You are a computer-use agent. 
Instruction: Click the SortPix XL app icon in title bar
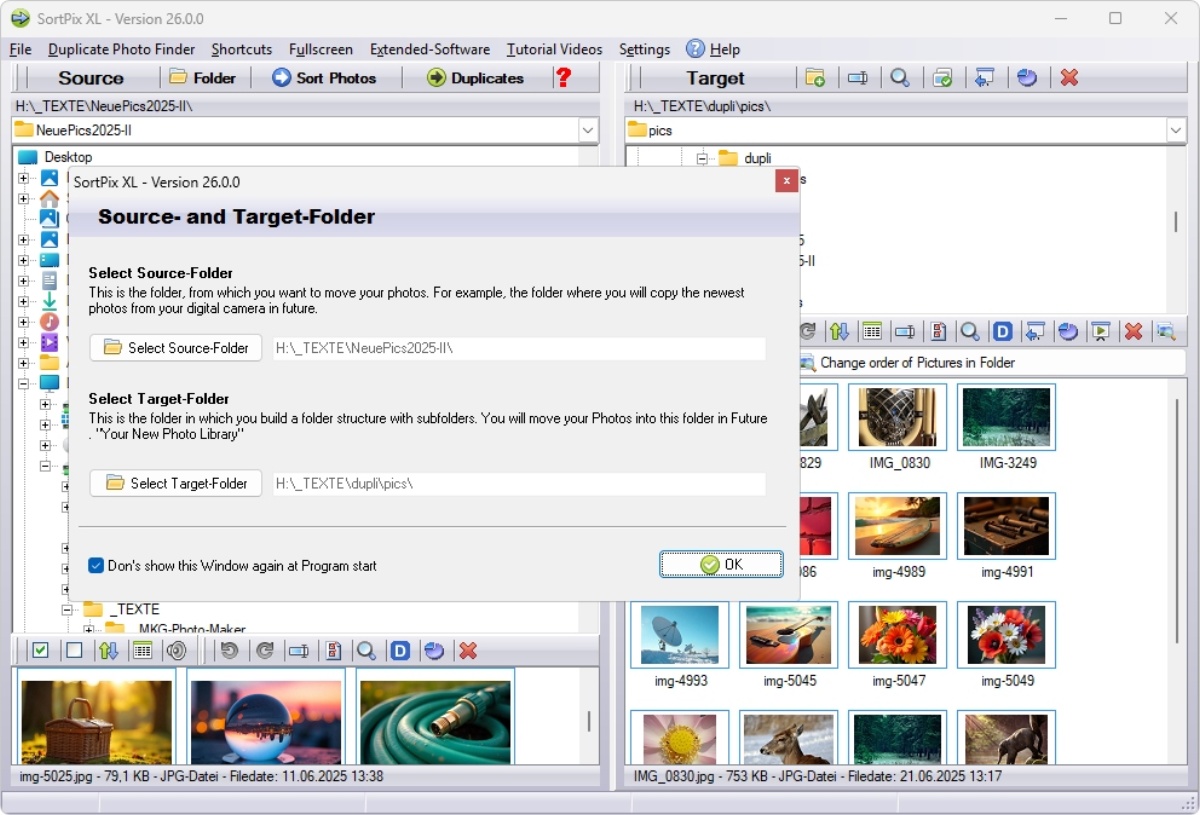(20, 18)
